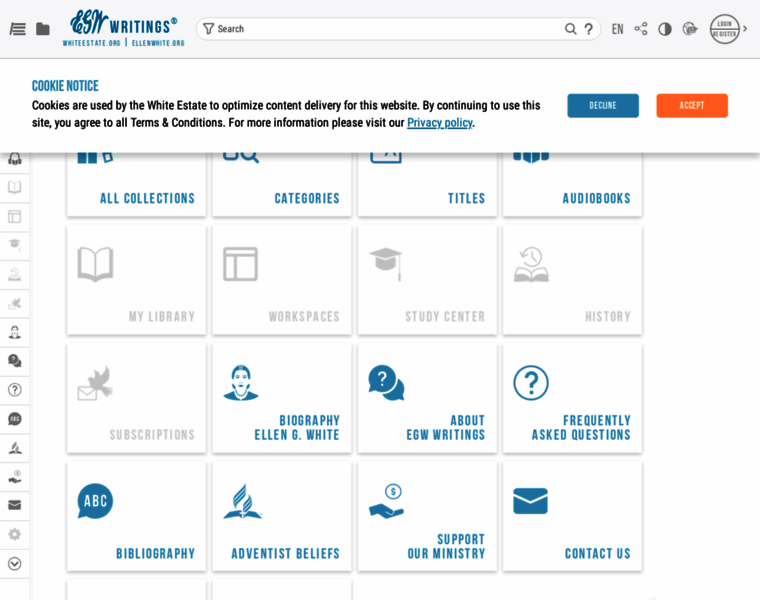Click sidebar dove subscriptions icon
Viewport: 760px width, 600px height.
coord(15,303)
